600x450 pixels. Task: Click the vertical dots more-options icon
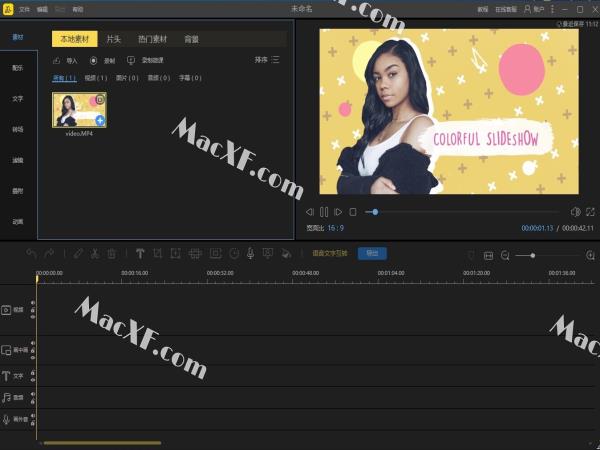coord(552,9)
